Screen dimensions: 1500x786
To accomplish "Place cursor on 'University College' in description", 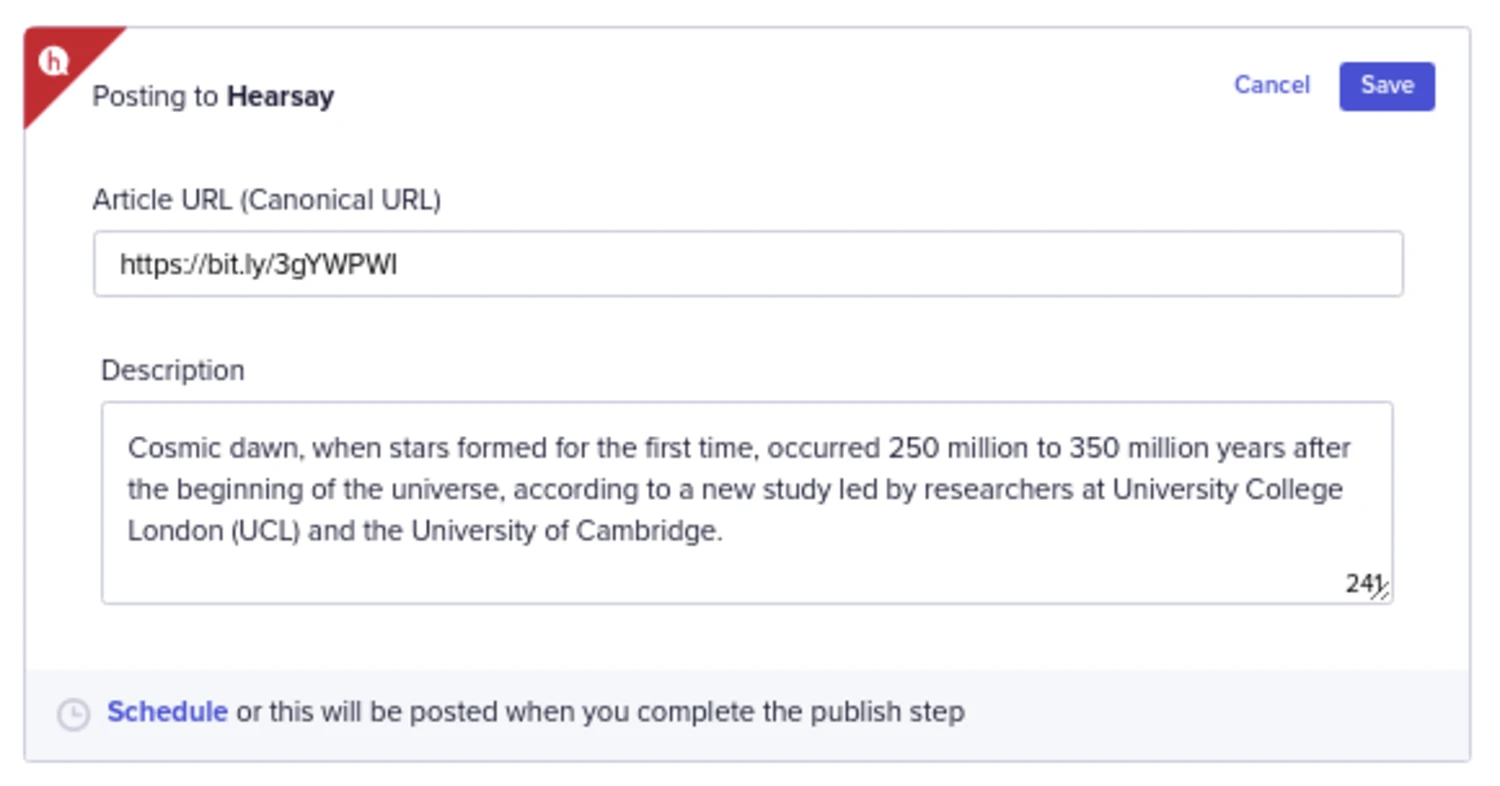I will [x=1228, y=489].
